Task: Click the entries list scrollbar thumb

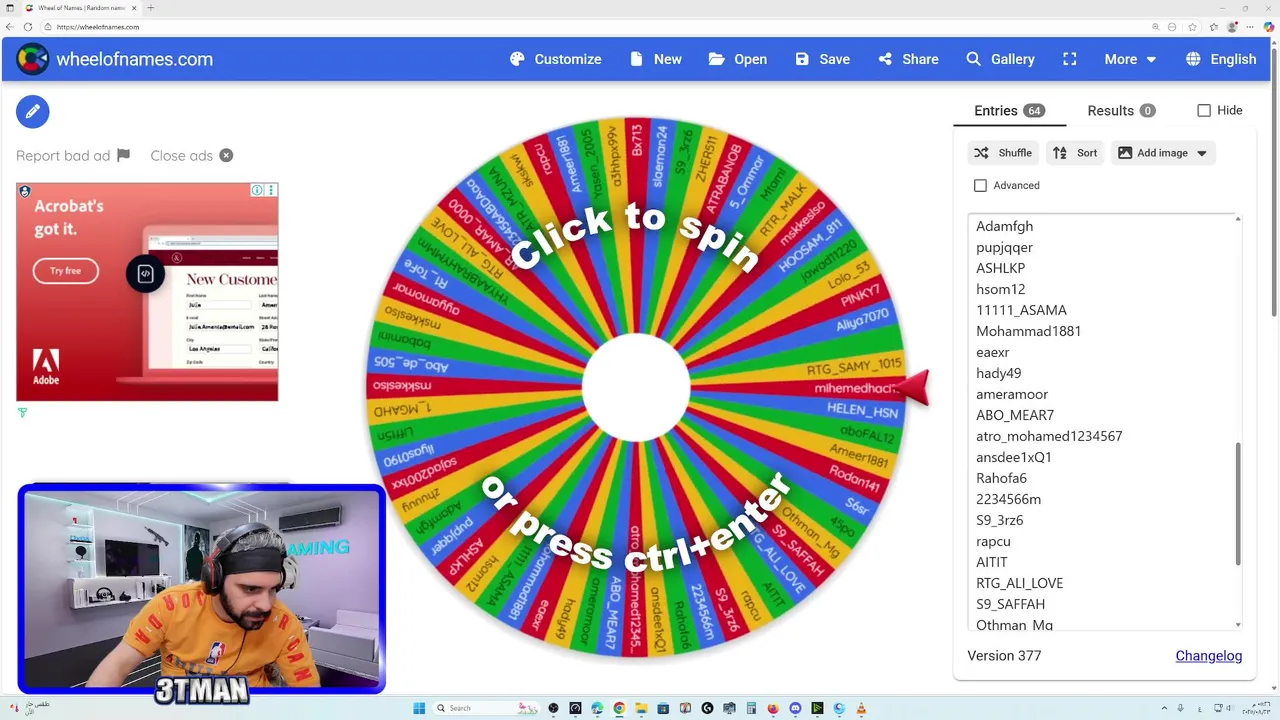Action: 1238,505
